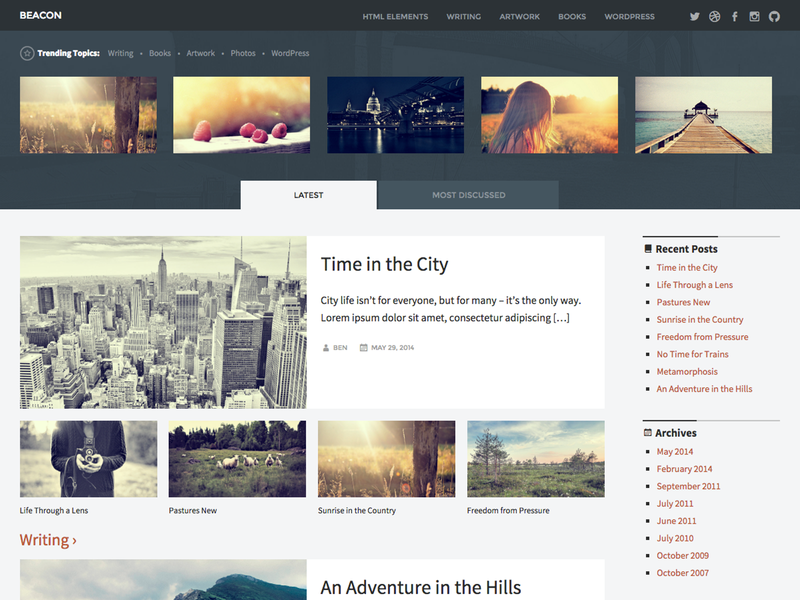The width and height of the screenshot is (800, 600).
Task: Switch to the Most Discussed tab
Action: click(467, 195)
